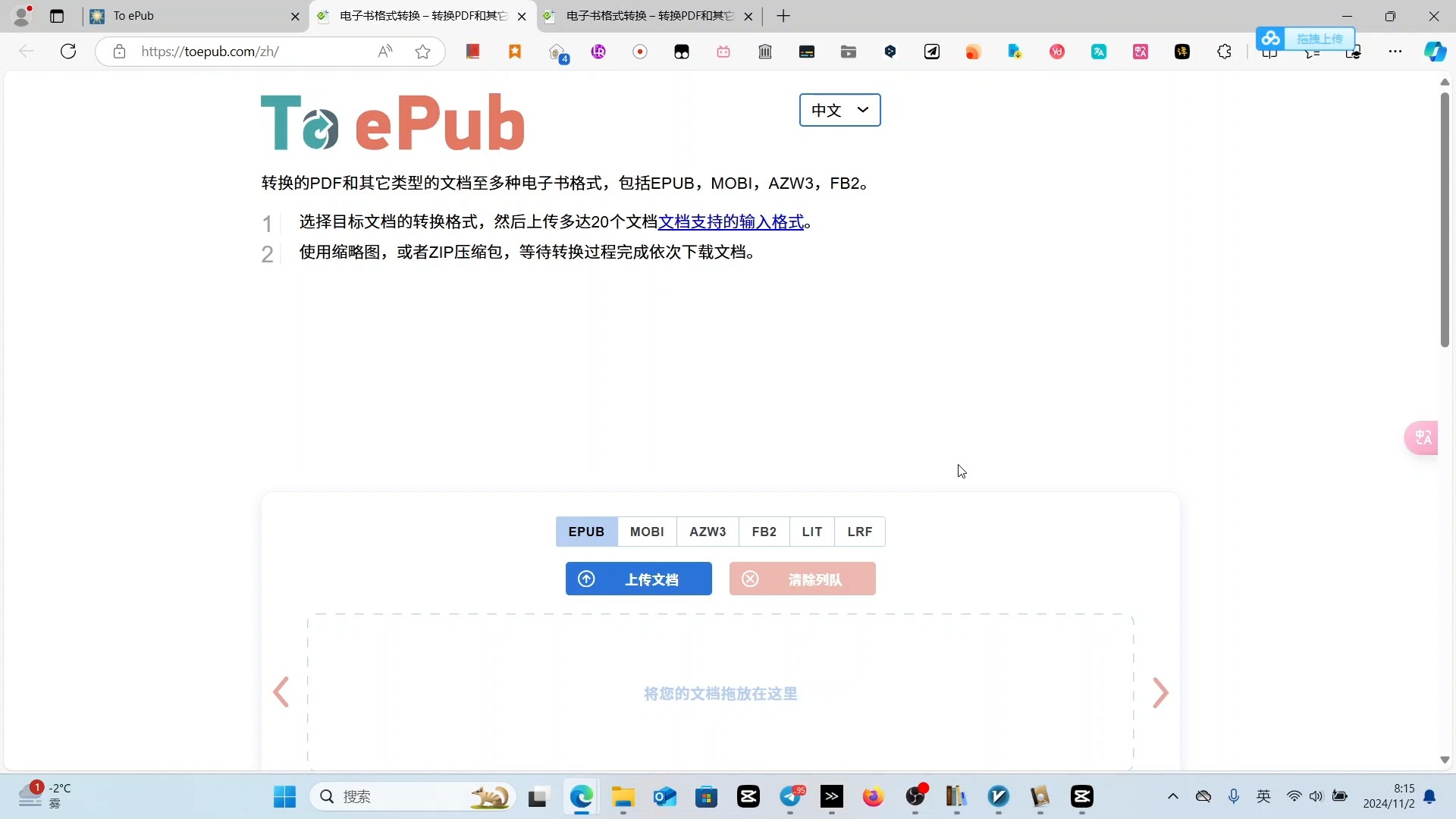
Task: Click the taskbar 搜索 search box
Action: pyautogui.click(x=413, y=796)
